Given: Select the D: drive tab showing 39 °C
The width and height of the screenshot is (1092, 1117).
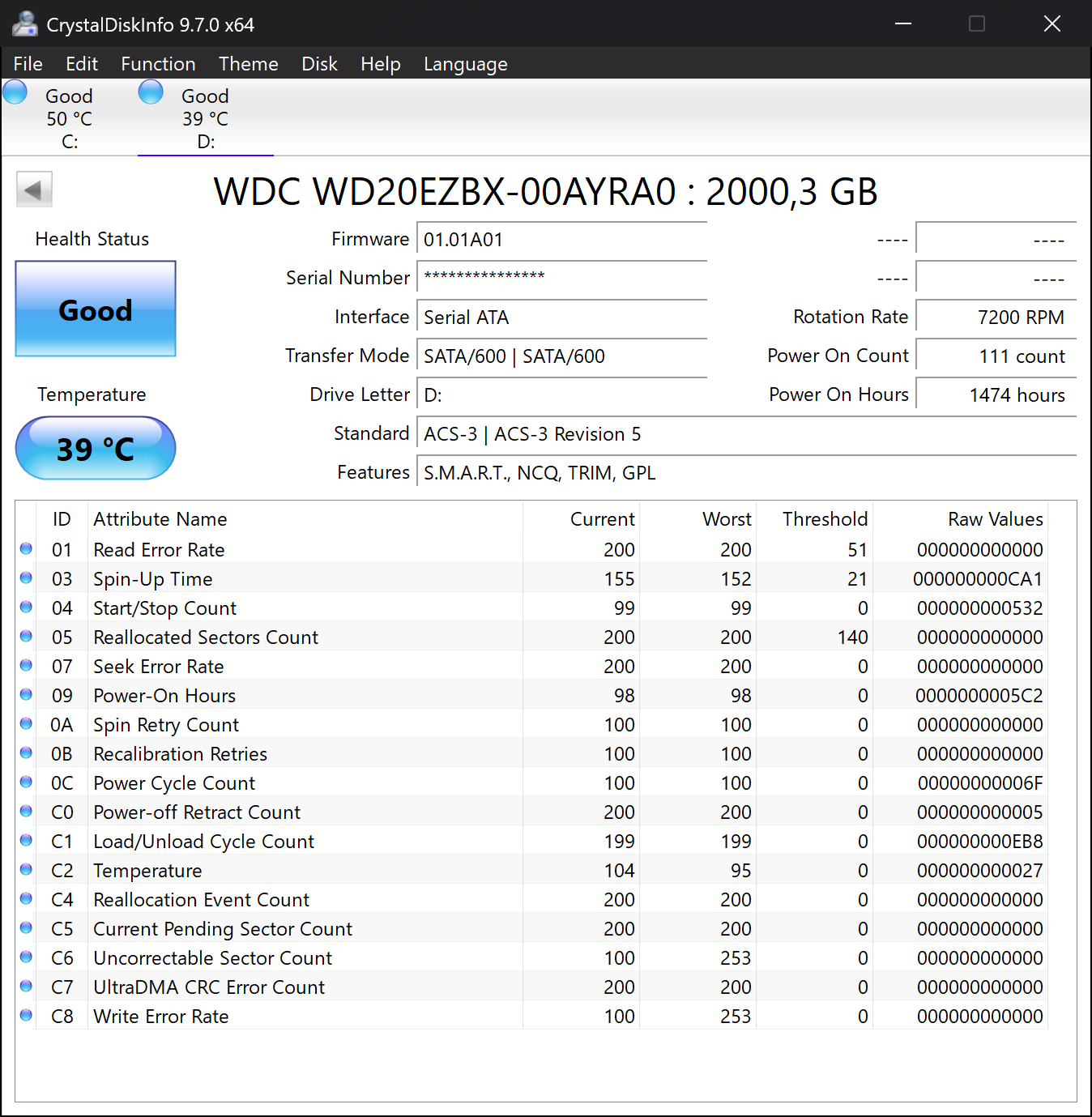Looking at the screenshot, I should click(x=205, y=117).
